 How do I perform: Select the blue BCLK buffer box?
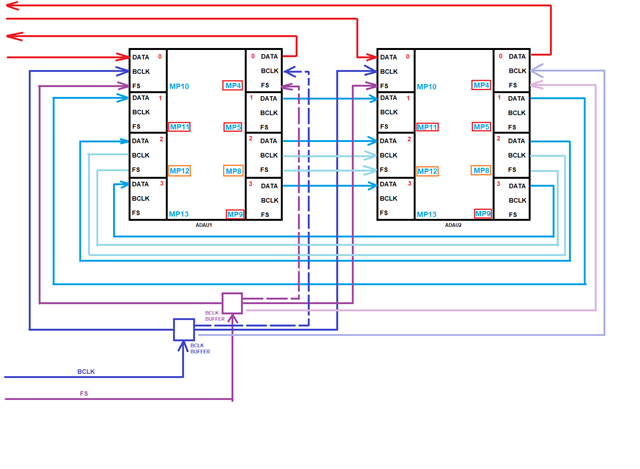184,330
